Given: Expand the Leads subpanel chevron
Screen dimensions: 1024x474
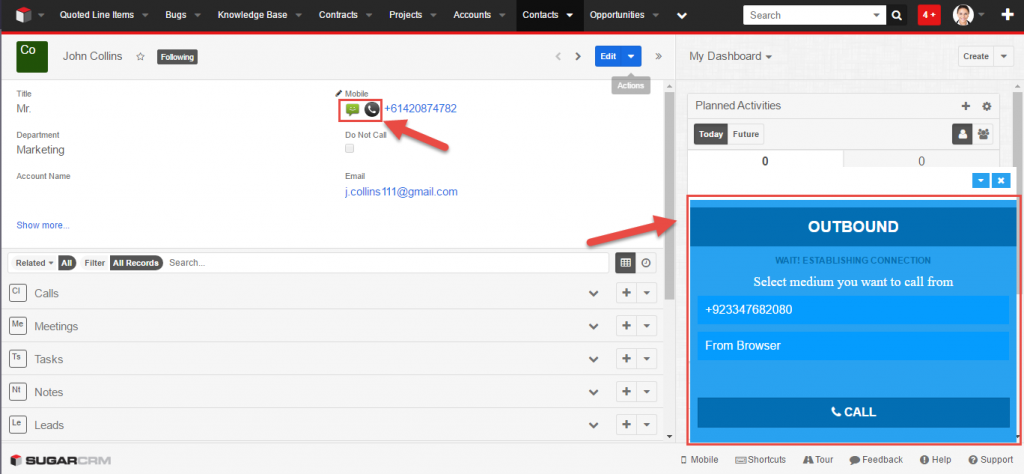Looking at the screenshot, I should tap(594, 425).
